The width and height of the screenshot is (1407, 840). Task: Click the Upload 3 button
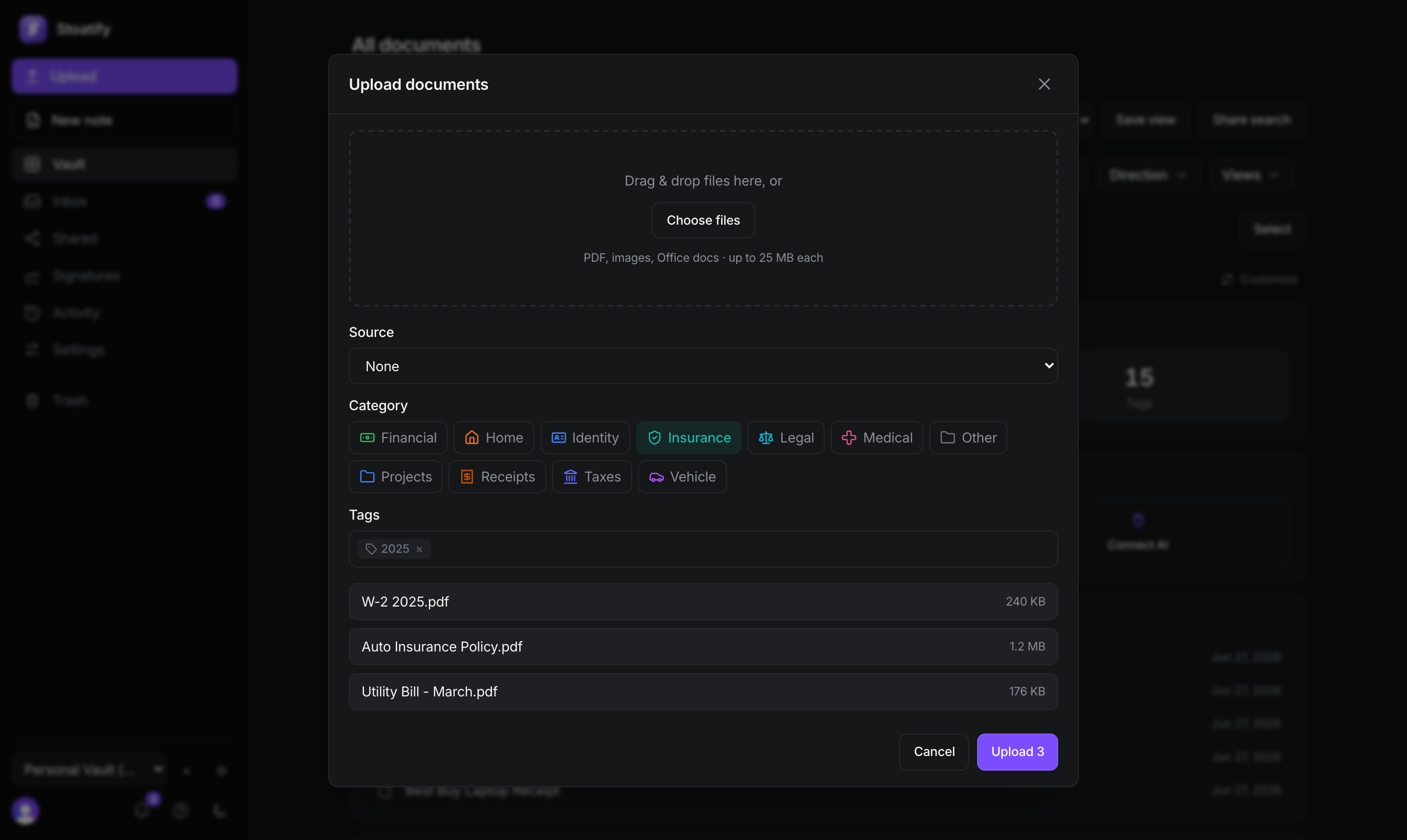tap(1017, 752)
